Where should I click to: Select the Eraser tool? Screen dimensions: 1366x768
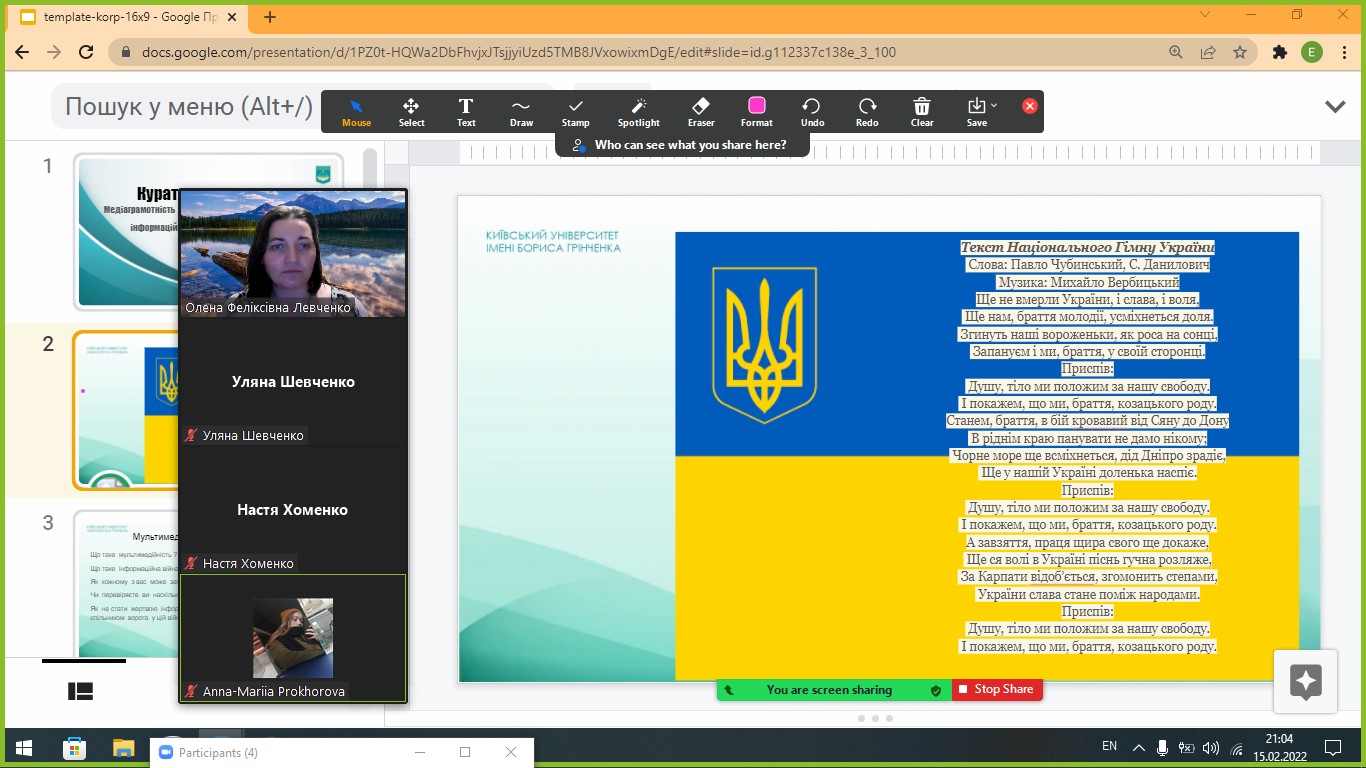coord(701,112)
